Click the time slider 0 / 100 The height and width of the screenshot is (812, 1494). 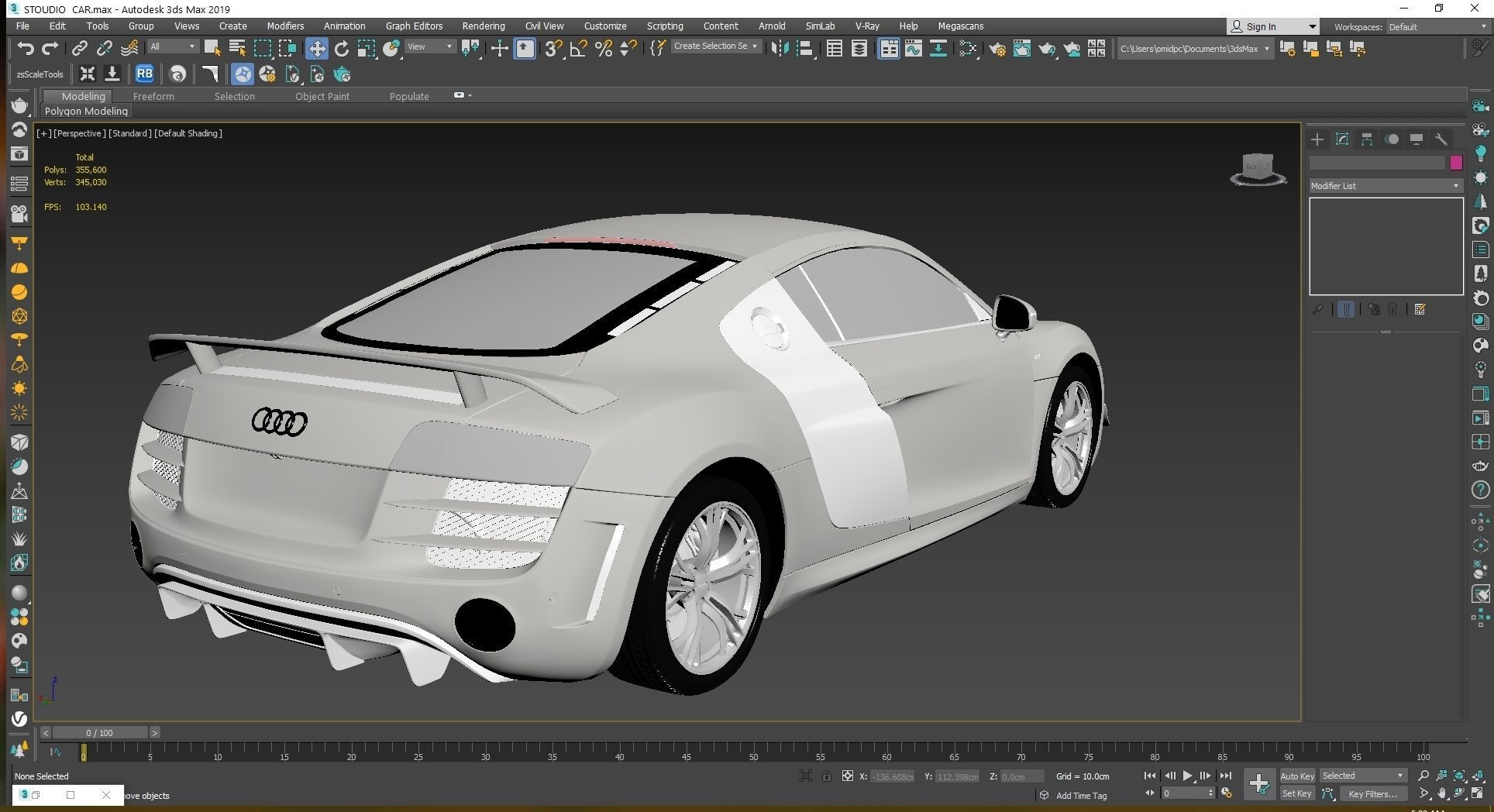99,732
